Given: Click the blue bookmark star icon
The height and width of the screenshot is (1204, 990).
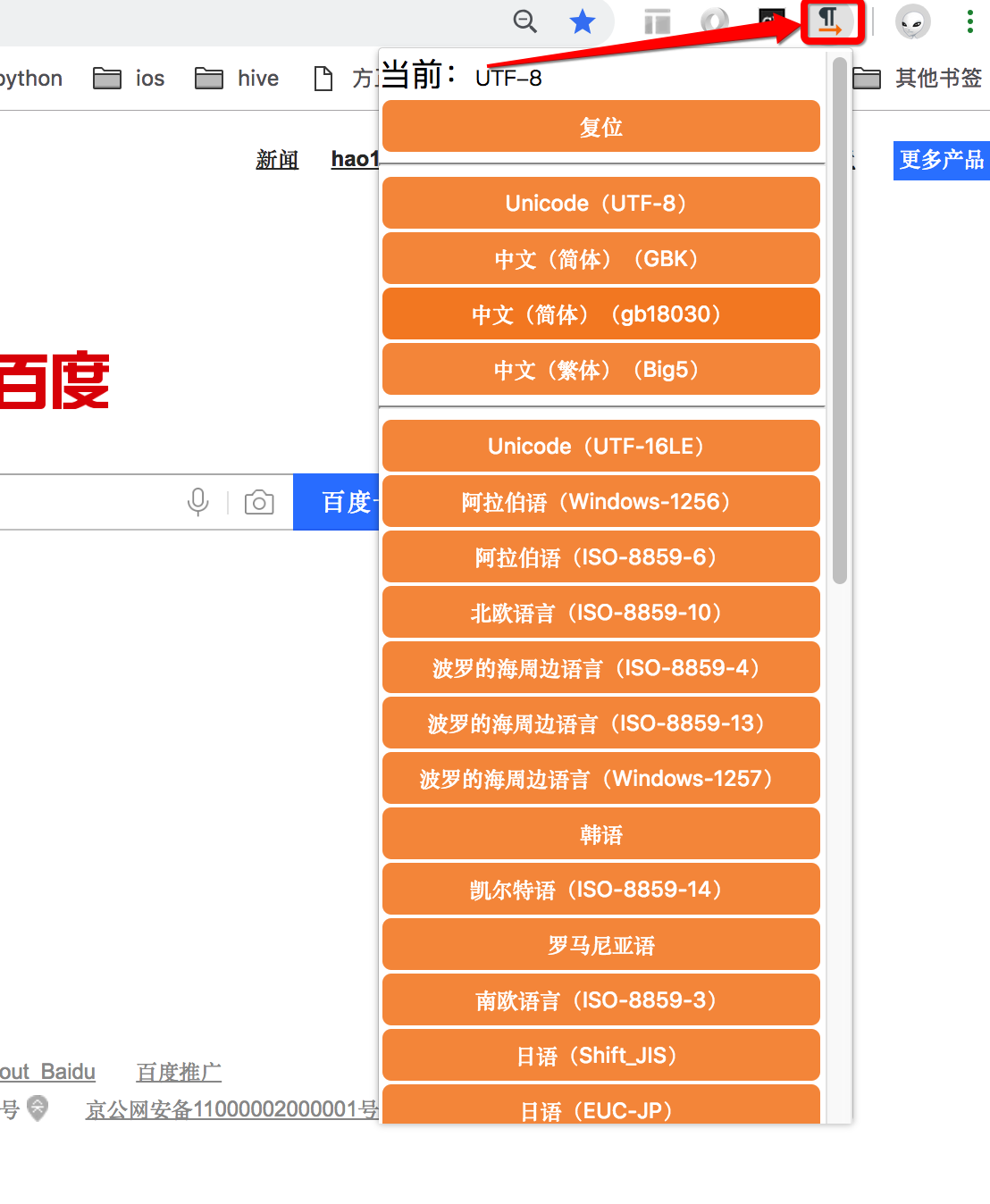Looking at the screenshot, I should click(583, 21).
